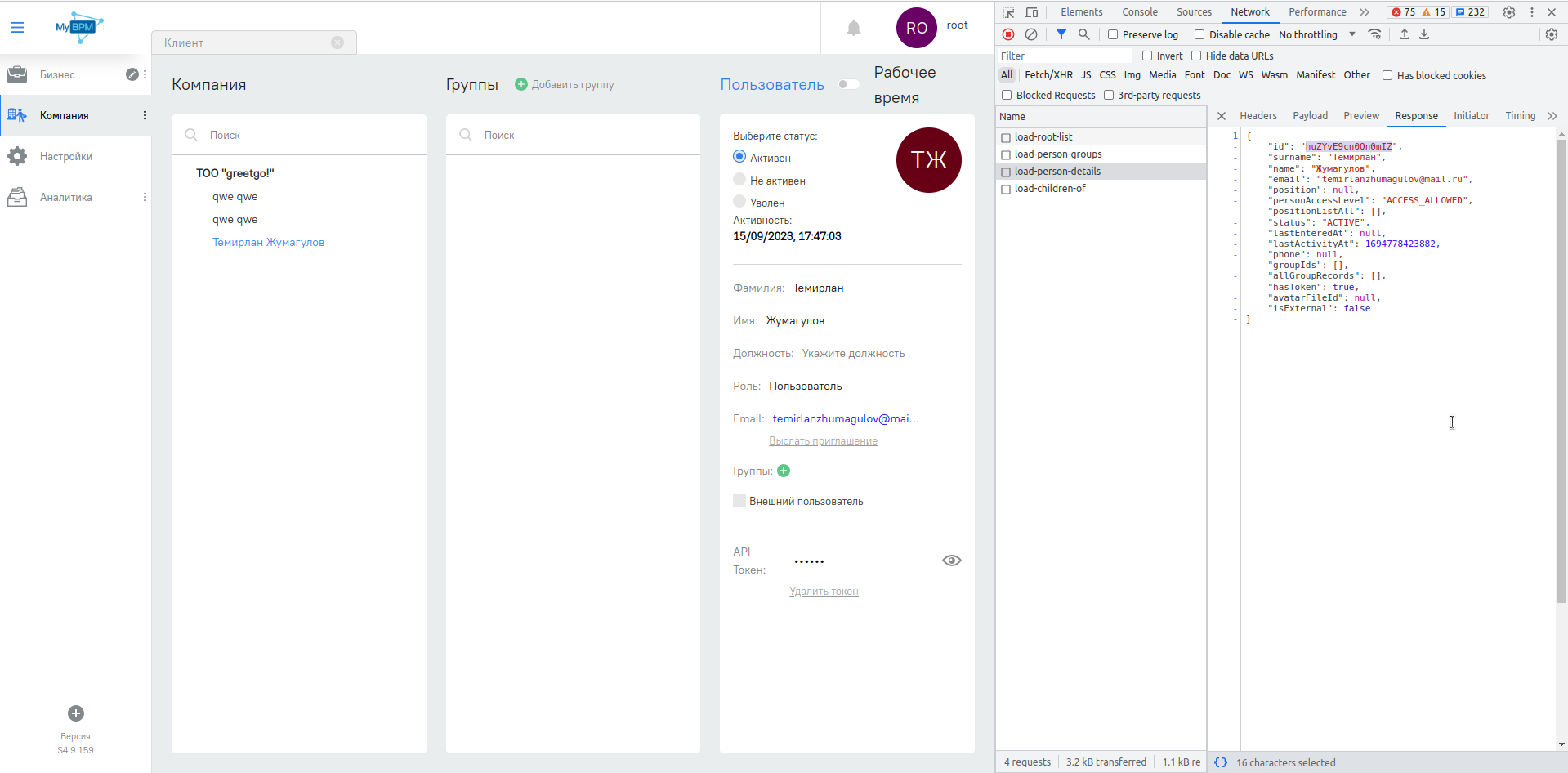The height and width of the screenshot is (773, 1568).
Task: Click Выслать приглашение link
Action: pyautogui.click(x=823, y=441)
